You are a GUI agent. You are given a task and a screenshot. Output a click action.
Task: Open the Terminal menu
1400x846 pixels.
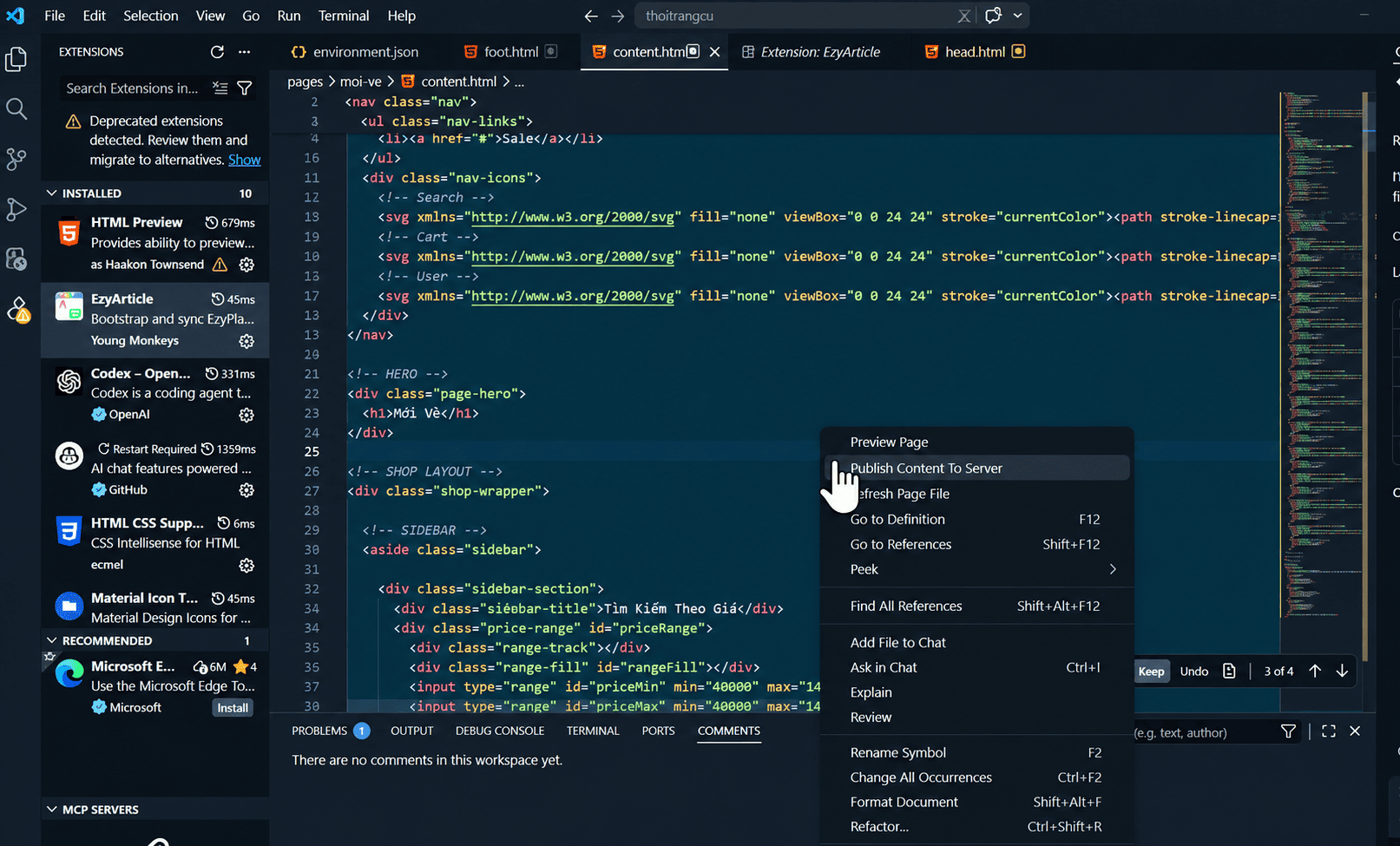[x=343, y=16]
